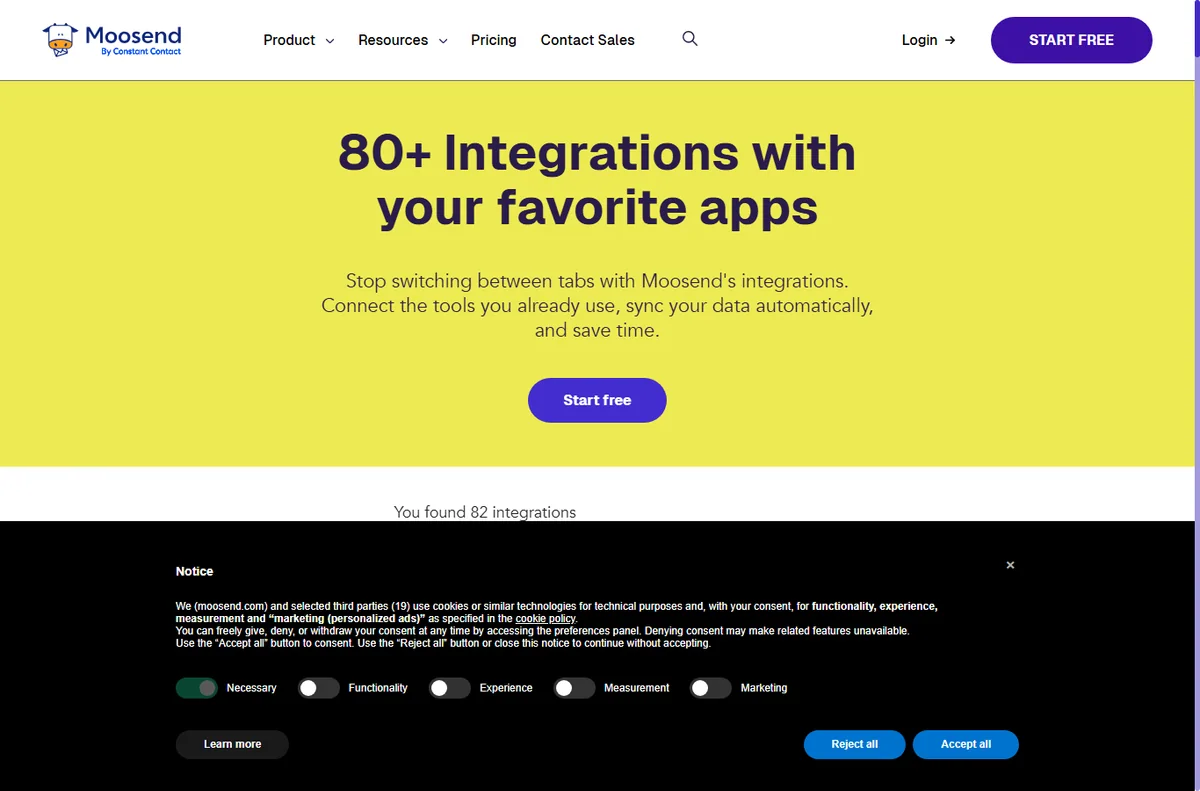Close the cookie notice with X

1010,565
